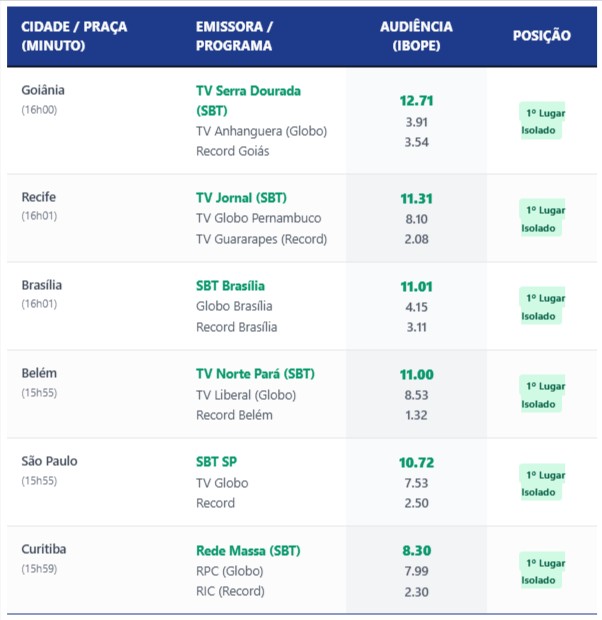Click the 1º Lugar Isolado badge for São Paulo
The height and width of the screenshot is (620, 602).
pyautogui.click(x=542, y=482)
